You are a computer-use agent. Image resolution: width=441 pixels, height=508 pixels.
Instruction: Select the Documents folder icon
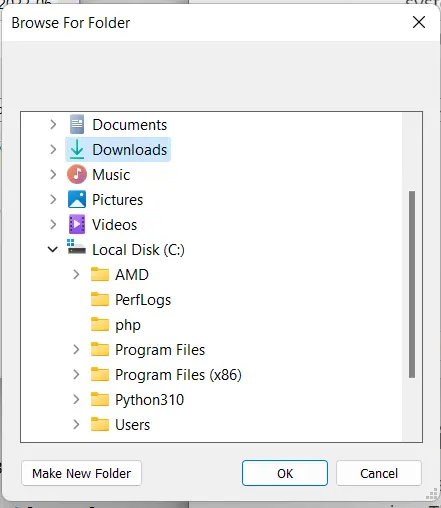pyautogui.click(x=77, y=124)
